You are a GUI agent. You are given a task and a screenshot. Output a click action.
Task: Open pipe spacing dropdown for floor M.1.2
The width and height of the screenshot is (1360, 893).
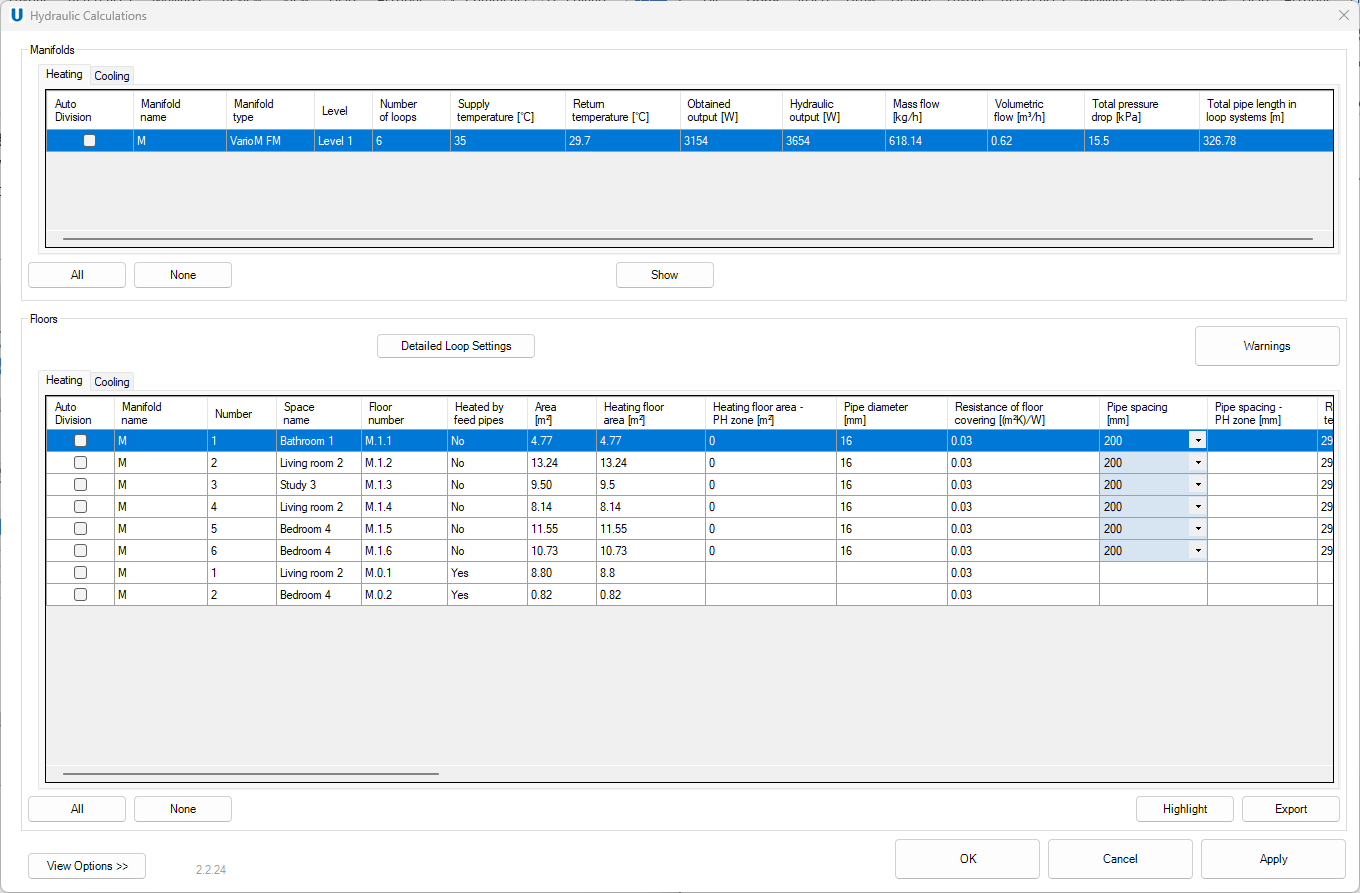coord(1197,463)
